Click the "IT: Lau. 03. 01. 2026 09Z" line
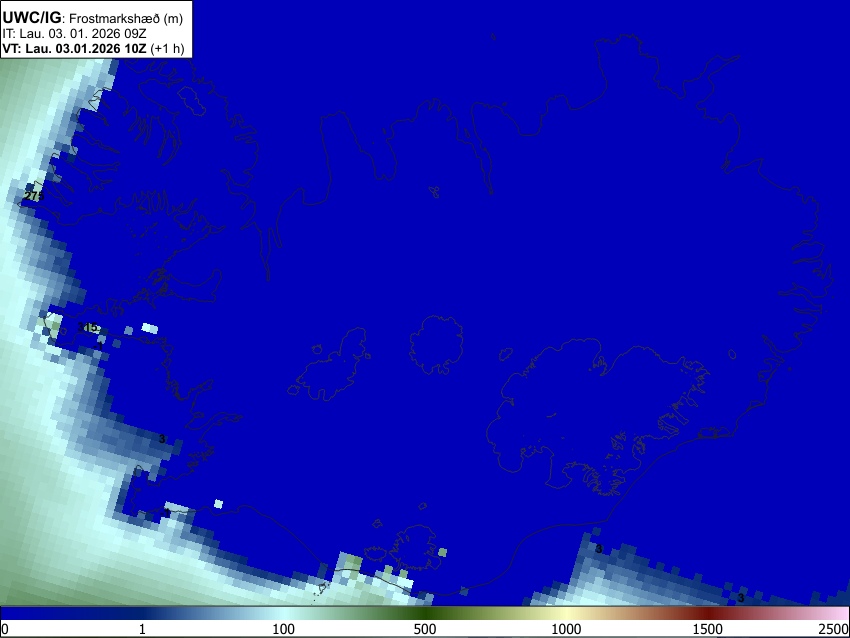Viewport: 850px width, 638px height. tap(74, 34)
